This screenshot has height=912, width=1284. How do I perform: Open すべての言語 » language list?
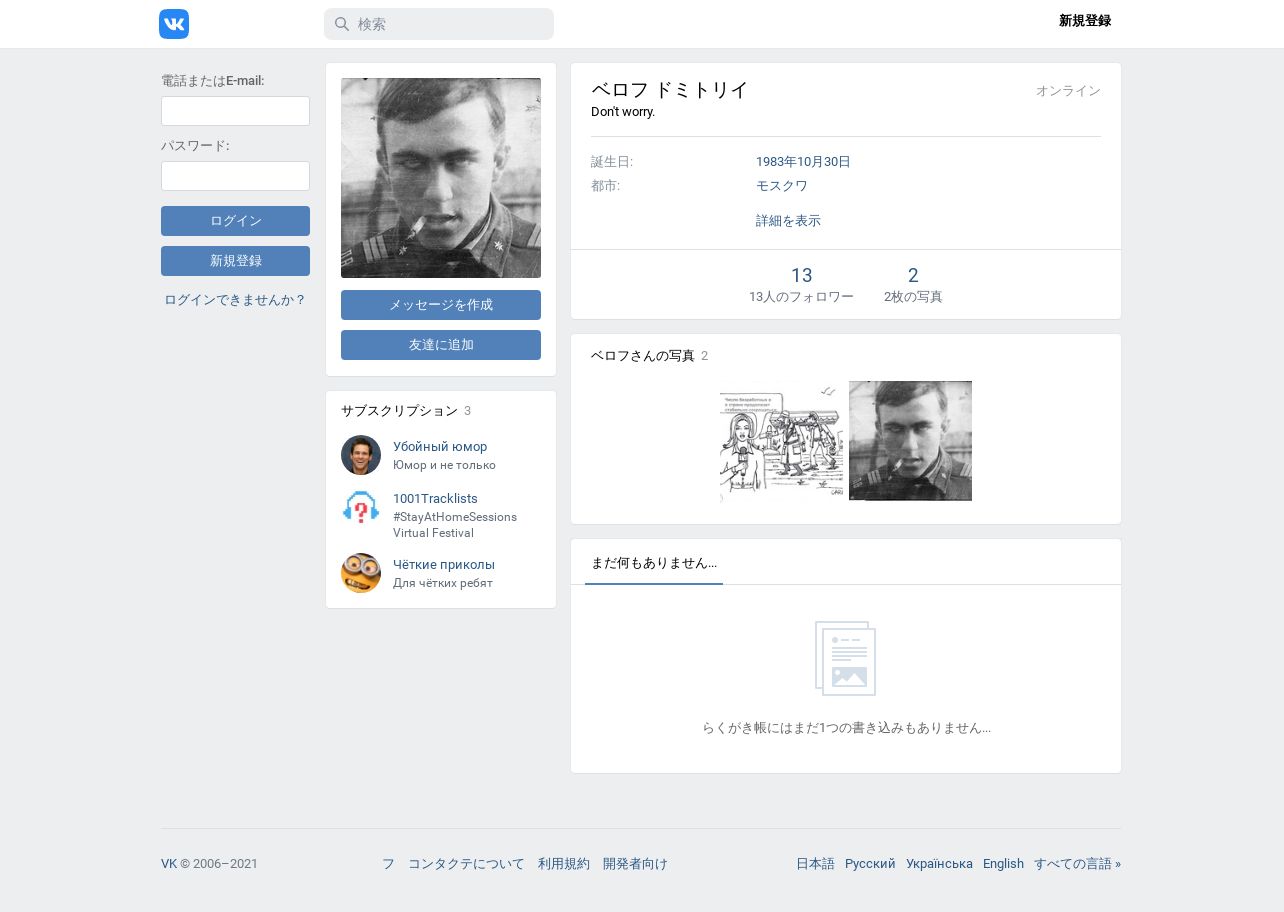click(1077, 864)
